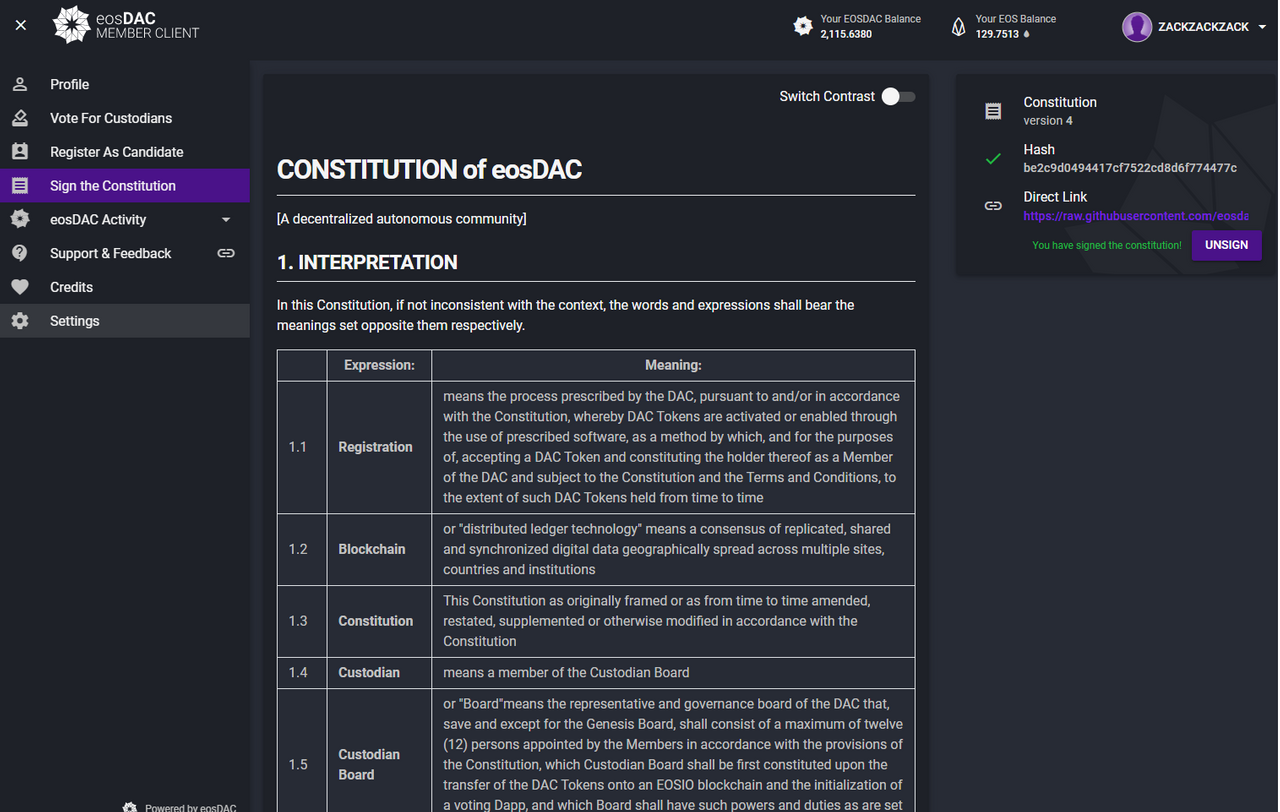Go to Vote For Custodians
The height and width of the screenshot is (812, 1280).
(x=125, y=118)
